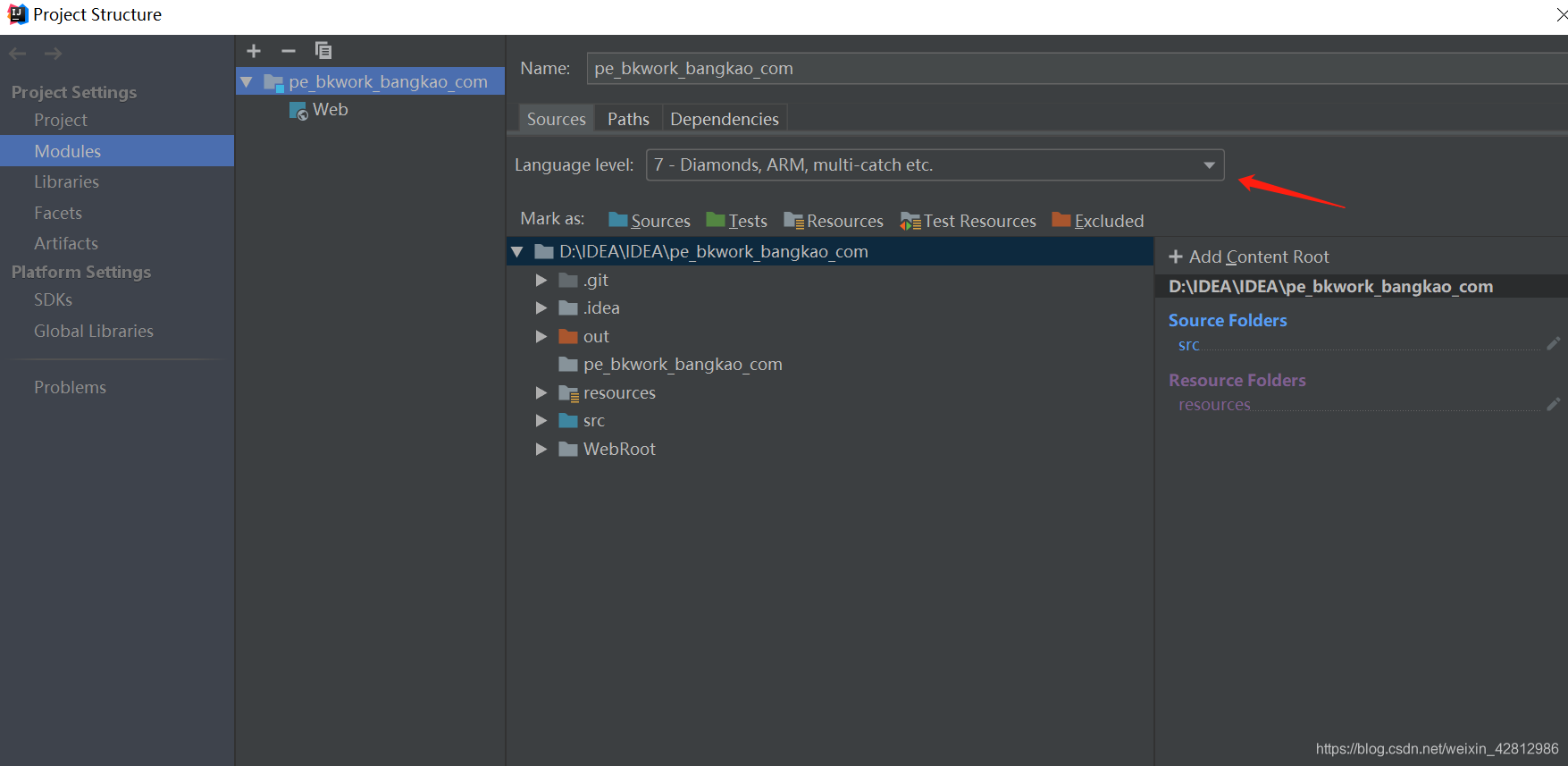Image resolution: width=1568 pixels, height=766 pixels.
Task: Switch to the Sources tab
Action: pos(557,119)
